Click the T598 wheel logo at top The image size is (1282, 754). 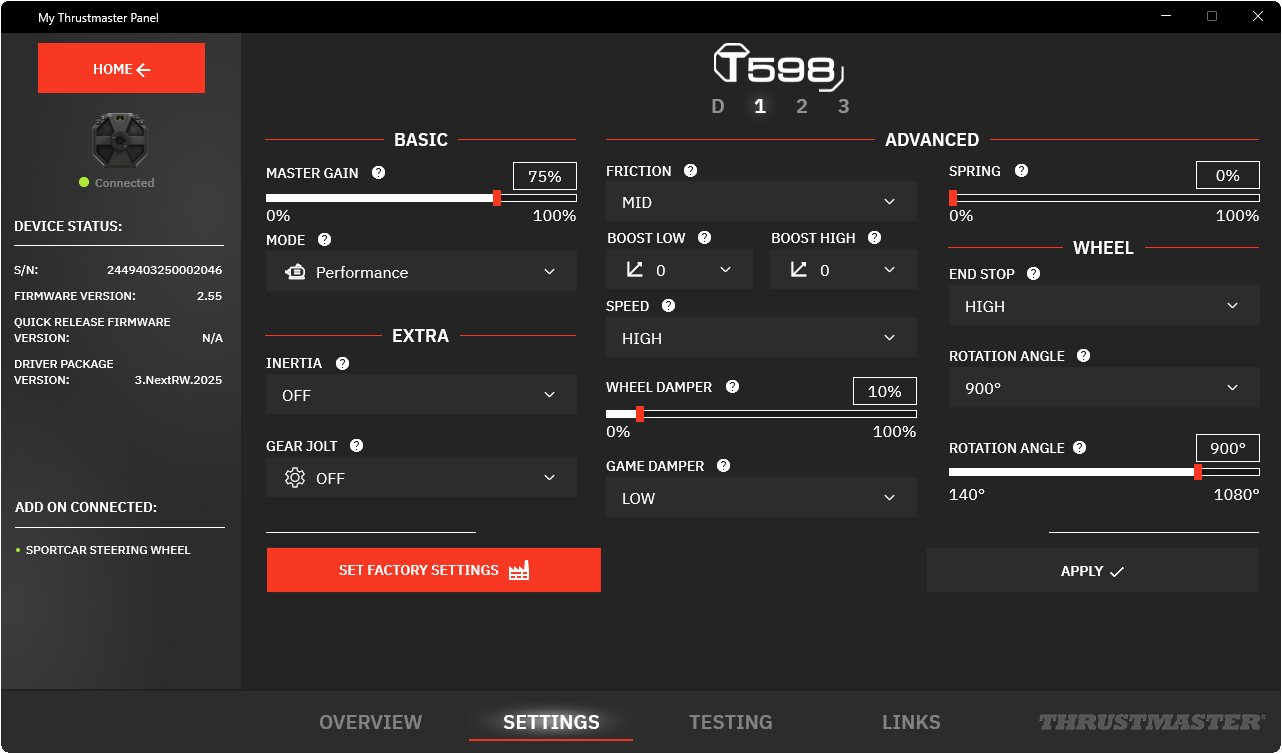(778, 67)
